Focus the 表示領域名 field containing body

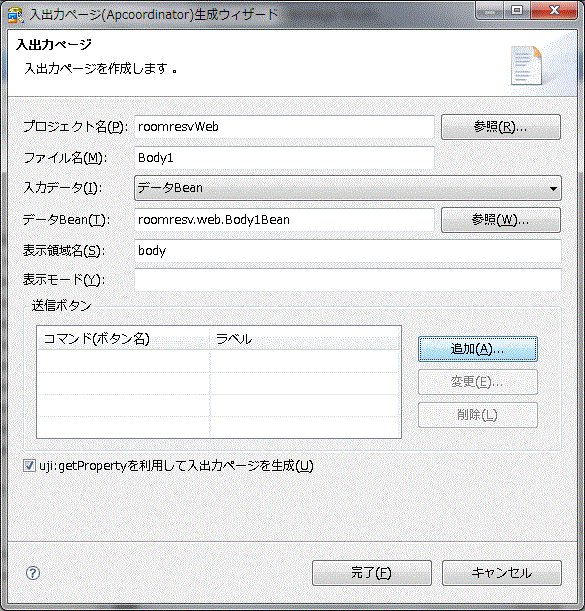pos(348,251)
